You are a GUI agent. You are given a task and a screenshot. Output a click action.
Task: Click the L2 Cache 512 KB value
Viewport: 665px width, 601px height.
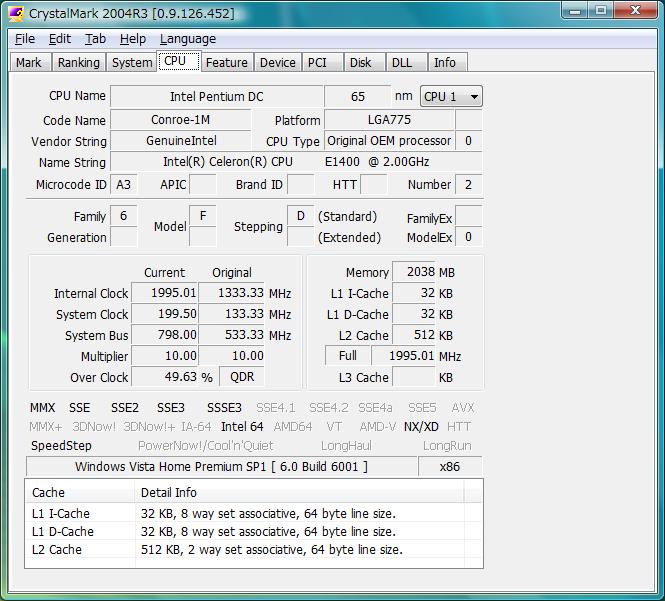[x=414, y=335]
